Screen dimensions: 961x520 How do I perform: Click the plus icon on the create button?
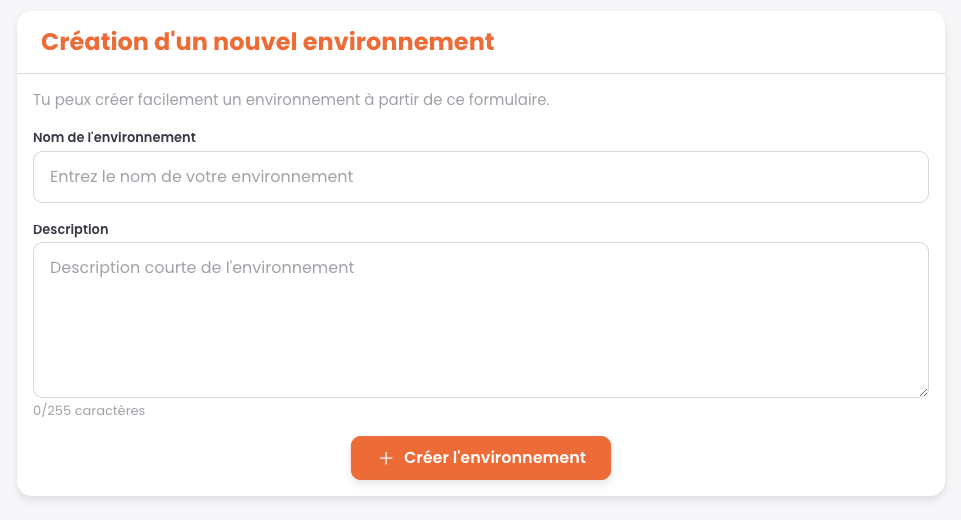tap(386, 458)
